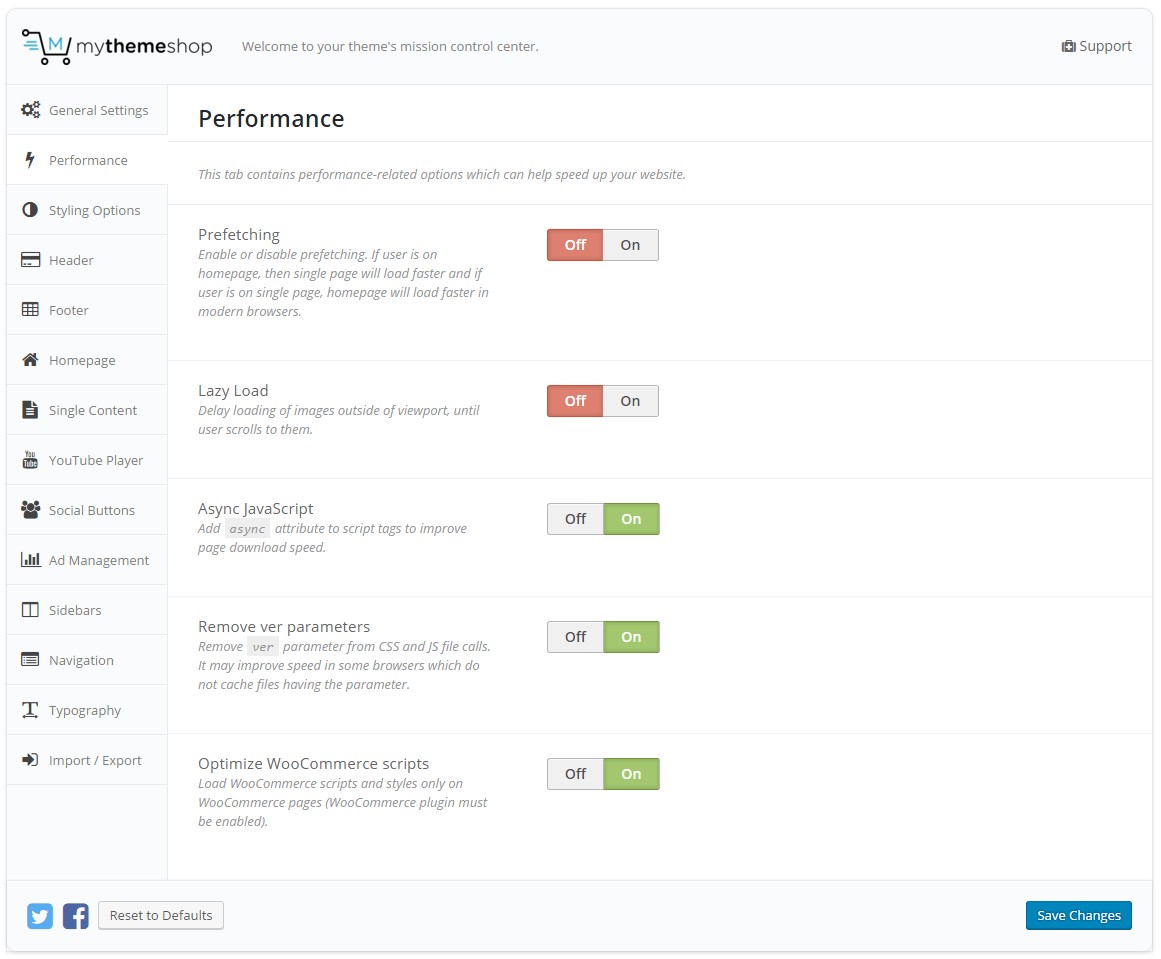Switch to Styling Options tab
Screen dimensions: 1161x959
pos(87,210)
